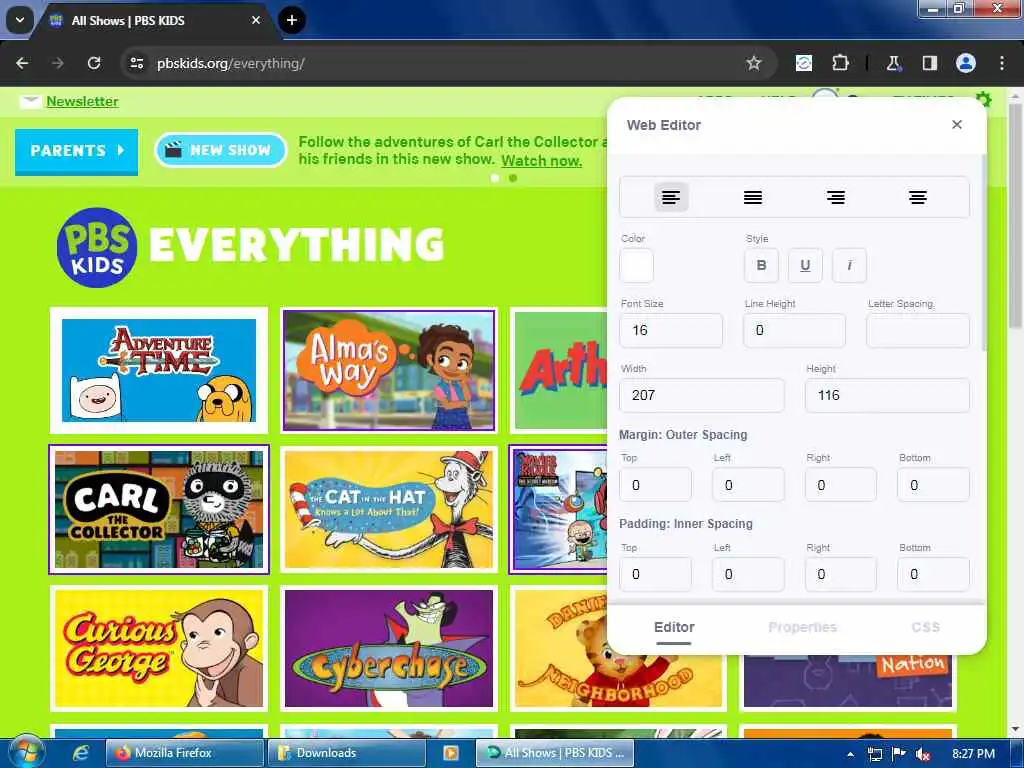Viewport: 1024px width, 768px height.
Task: Click the green settings gear icon
Action: pos(984,99)
